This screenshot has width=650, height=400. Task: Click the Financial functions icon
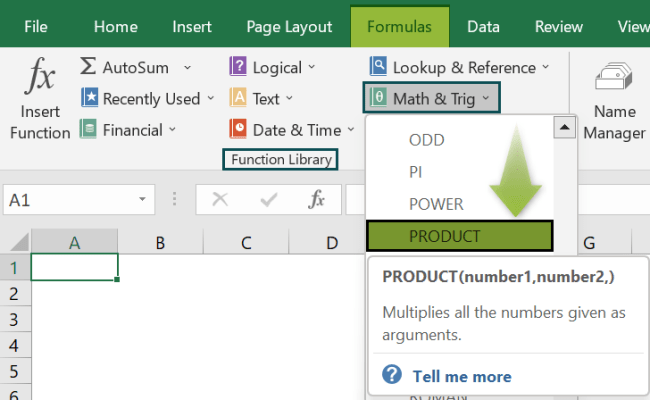pos(88,129)
